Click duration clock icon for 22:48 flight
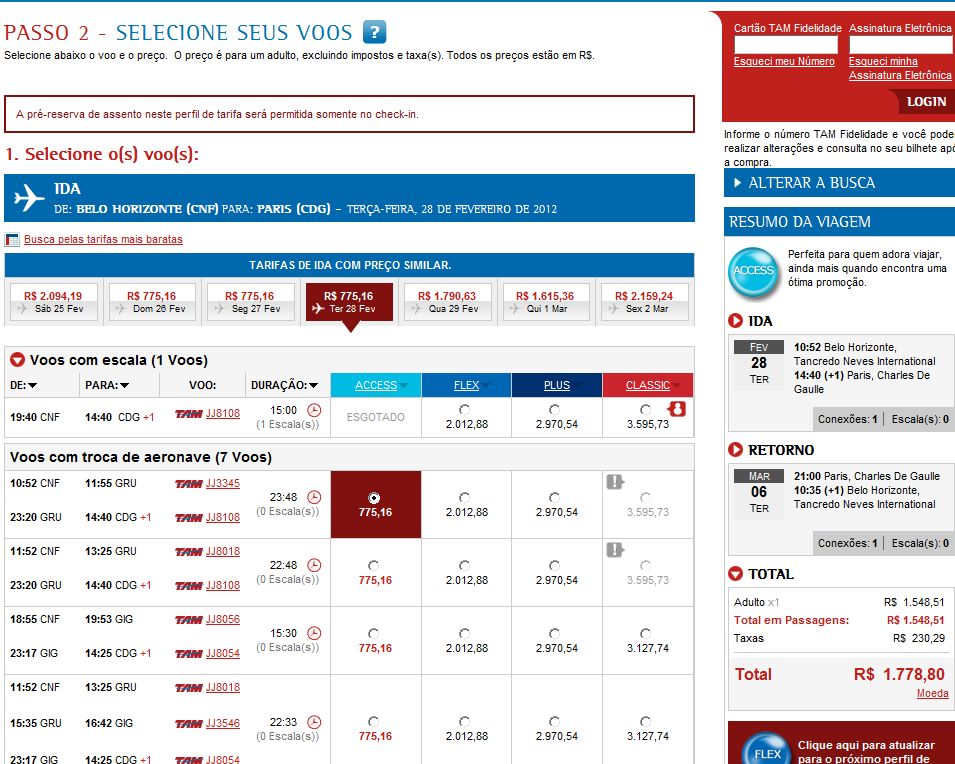The width and height of the screenshot is (955, 764). pos(314,565)
